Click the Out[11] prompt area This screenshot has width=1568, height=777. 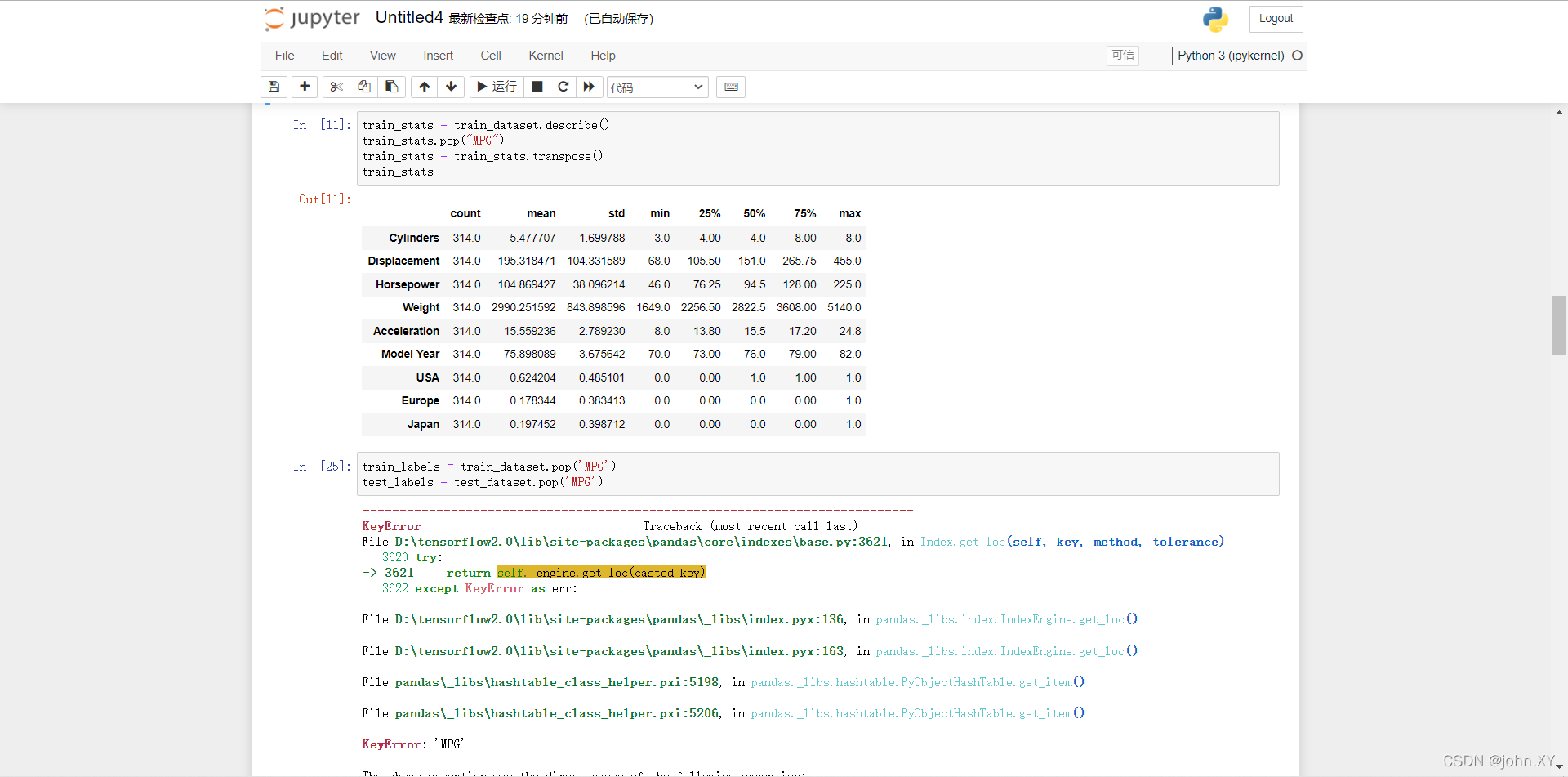(324, 199)
